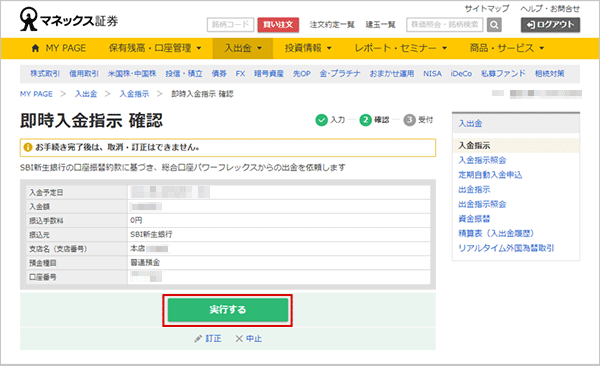Screen dimensions: 600x366
Task: Expand the 投資情報 dropdown menu
Action: [308, 48]
